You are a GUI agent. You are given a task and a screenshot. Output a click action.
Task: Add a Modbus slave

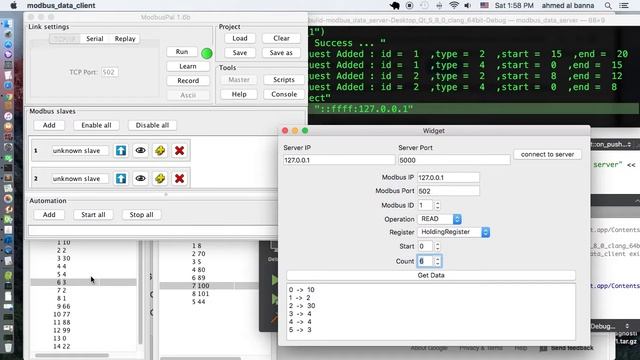49,125
